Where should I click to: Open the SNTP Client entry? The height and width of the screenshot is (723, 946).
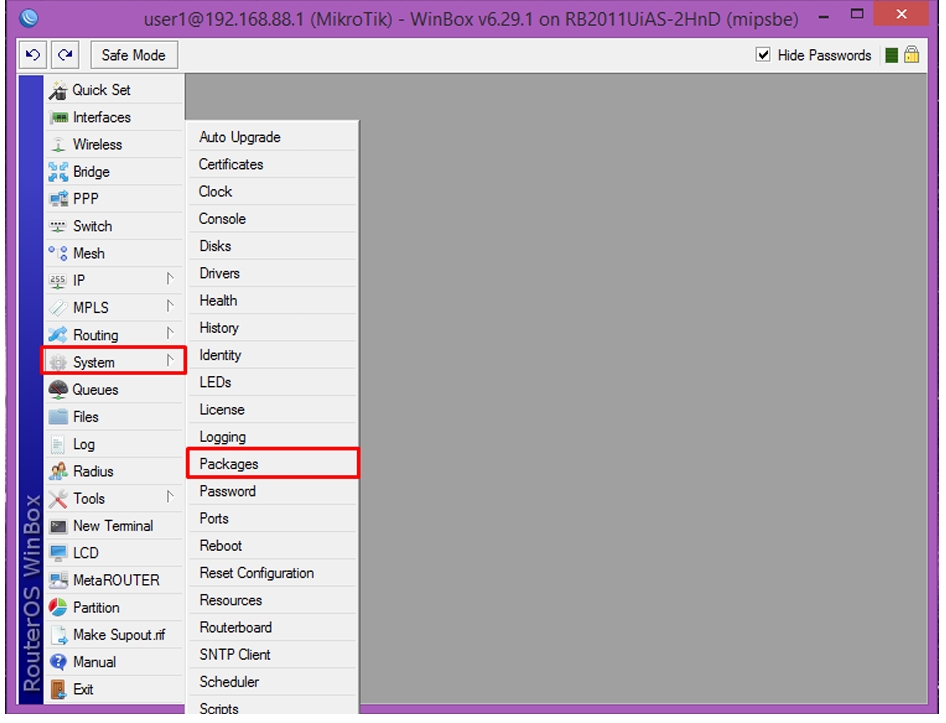(x=273, y=655)
